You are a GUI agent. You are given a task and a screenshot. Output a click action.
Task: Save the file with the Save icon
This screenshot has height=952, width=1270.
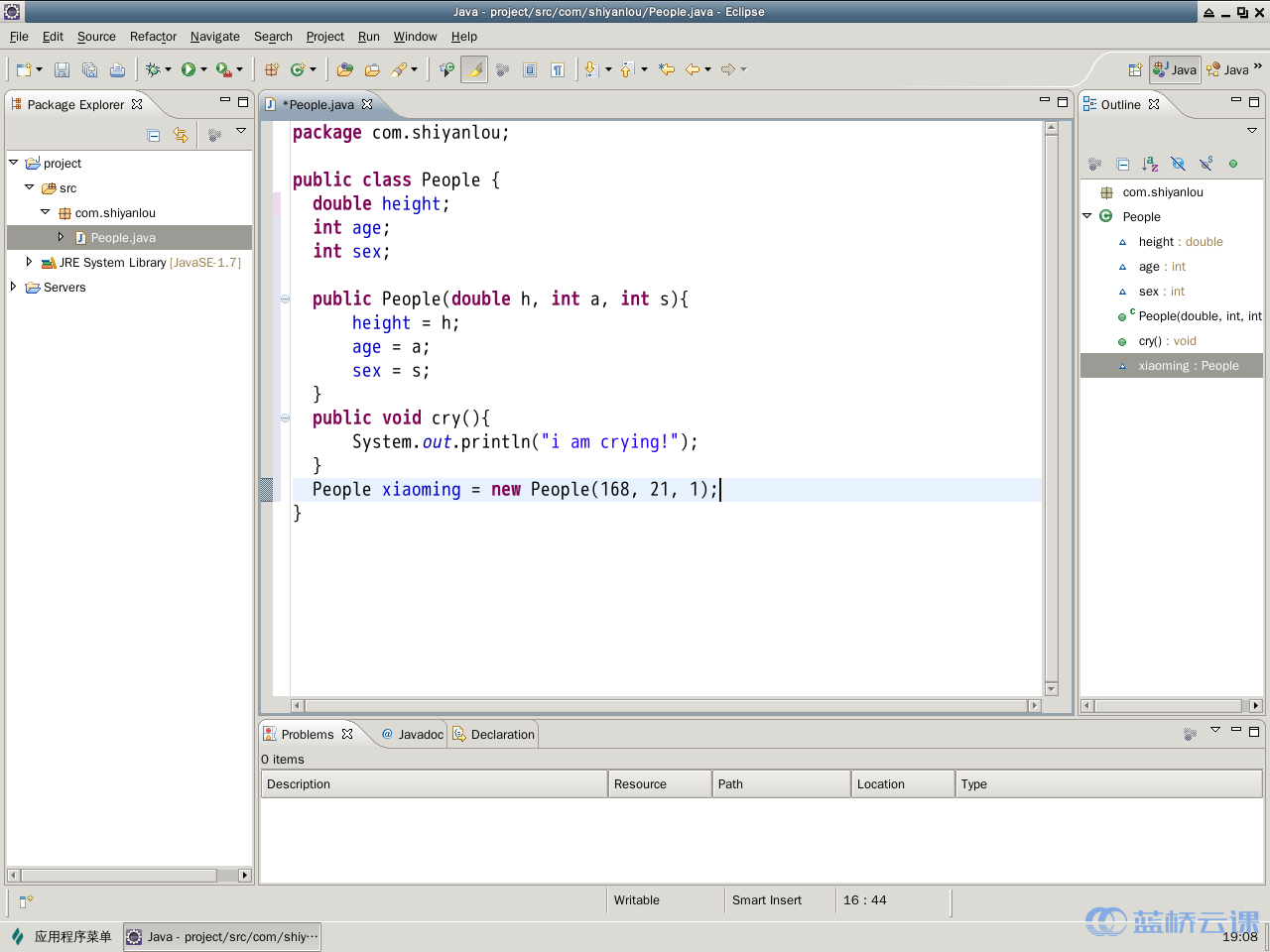[62, 69]
